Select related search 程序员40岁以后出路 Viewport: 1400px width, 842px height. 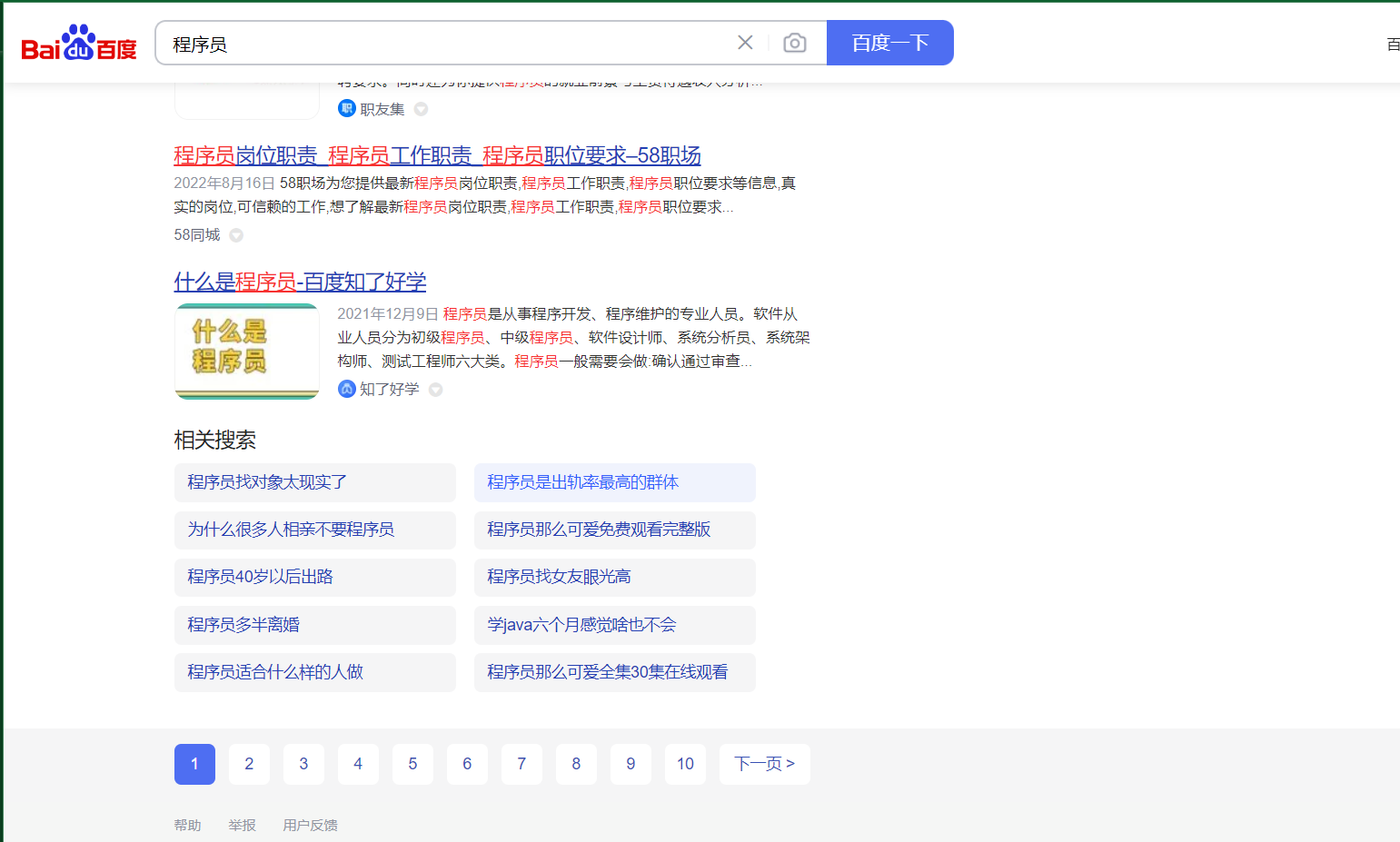pyautogui.click(x=315, y=577)
